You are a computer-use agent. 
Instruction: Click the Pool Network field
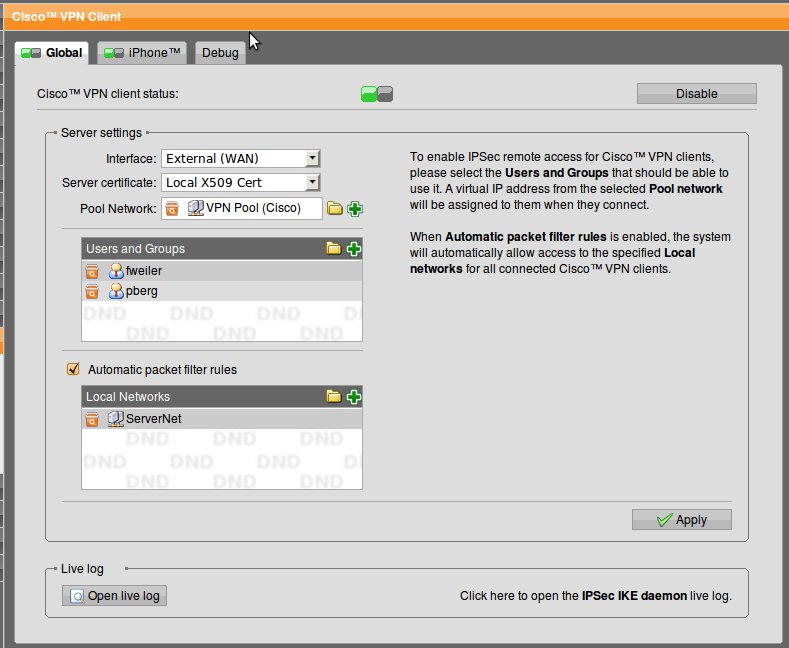(x=242, y=208)
